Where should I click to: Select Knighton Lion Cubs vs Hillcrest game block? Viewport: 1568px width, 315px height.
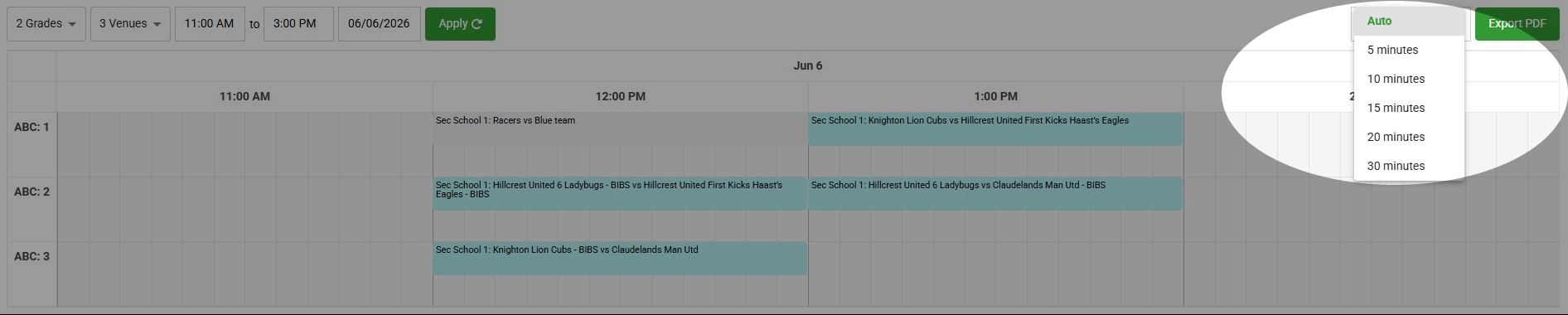coord(995,129)
